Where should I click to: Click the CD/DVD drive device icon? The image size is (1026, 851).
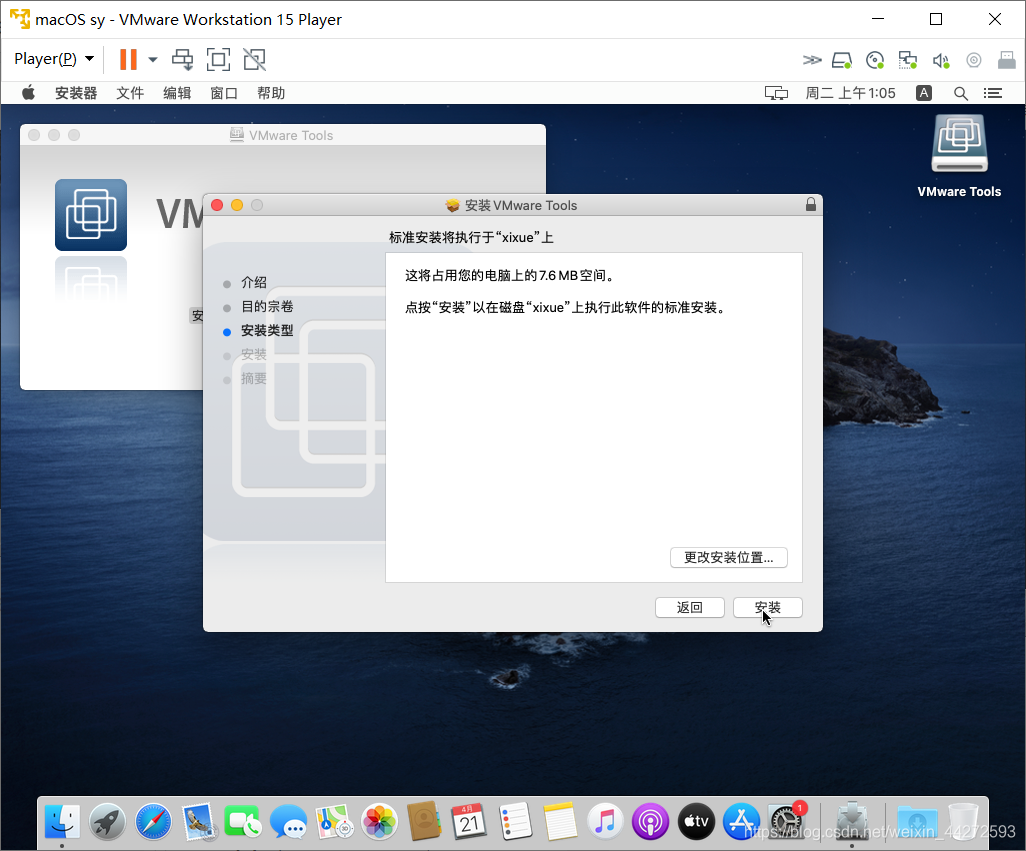875,60
